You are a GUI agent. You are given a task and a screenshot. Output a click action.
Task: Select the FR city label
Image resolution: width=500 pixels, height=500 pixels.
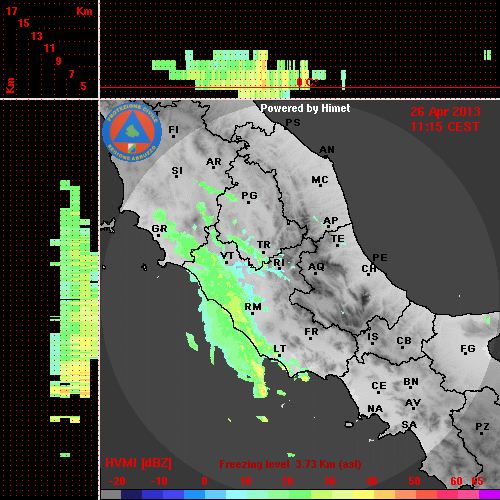pyautogui.click(x=311, y=332)
